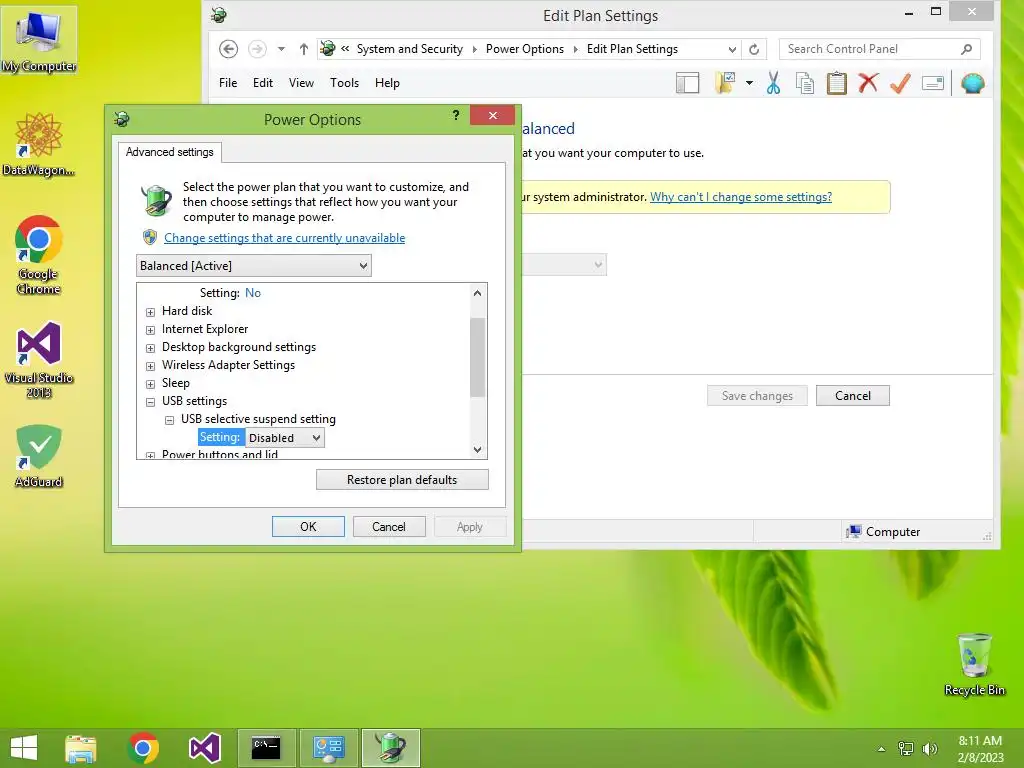Click System and Security breadcrumb
Image resolution: width=1024 pixels, height=768 pixels.
click(409, 49)
